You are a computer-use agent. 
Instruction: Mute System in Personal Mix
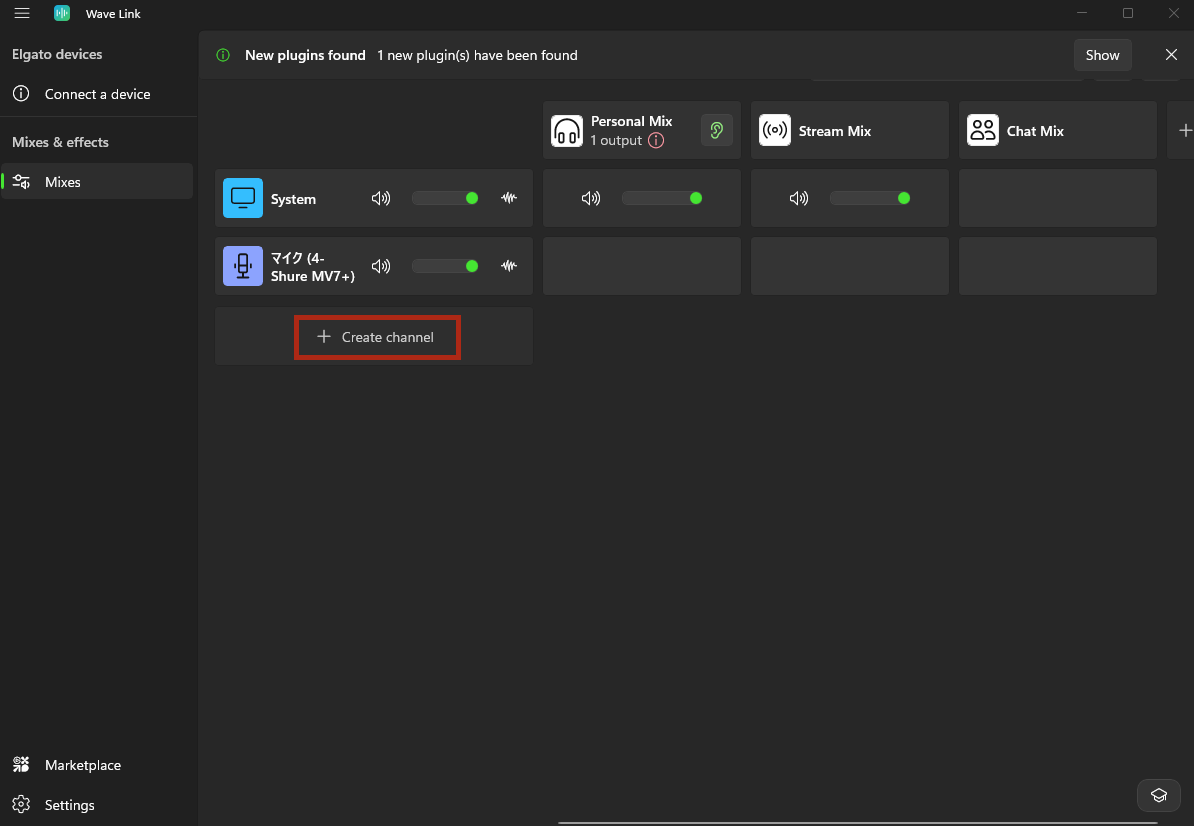[x=591, y=199]
